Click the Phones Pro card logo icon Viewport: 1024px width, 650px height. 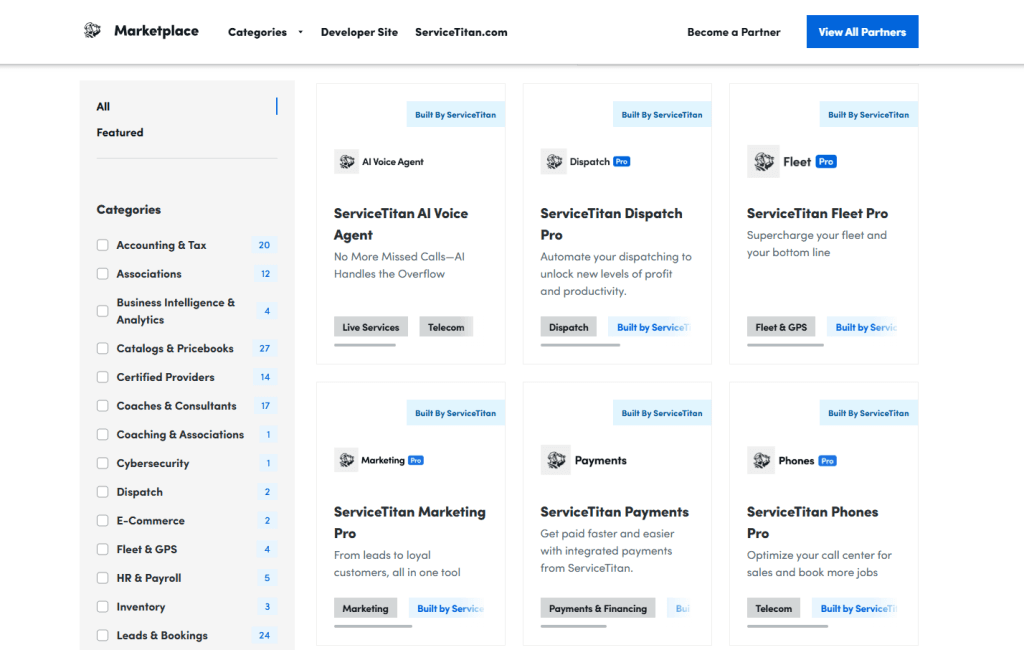[x=761, y=460]
